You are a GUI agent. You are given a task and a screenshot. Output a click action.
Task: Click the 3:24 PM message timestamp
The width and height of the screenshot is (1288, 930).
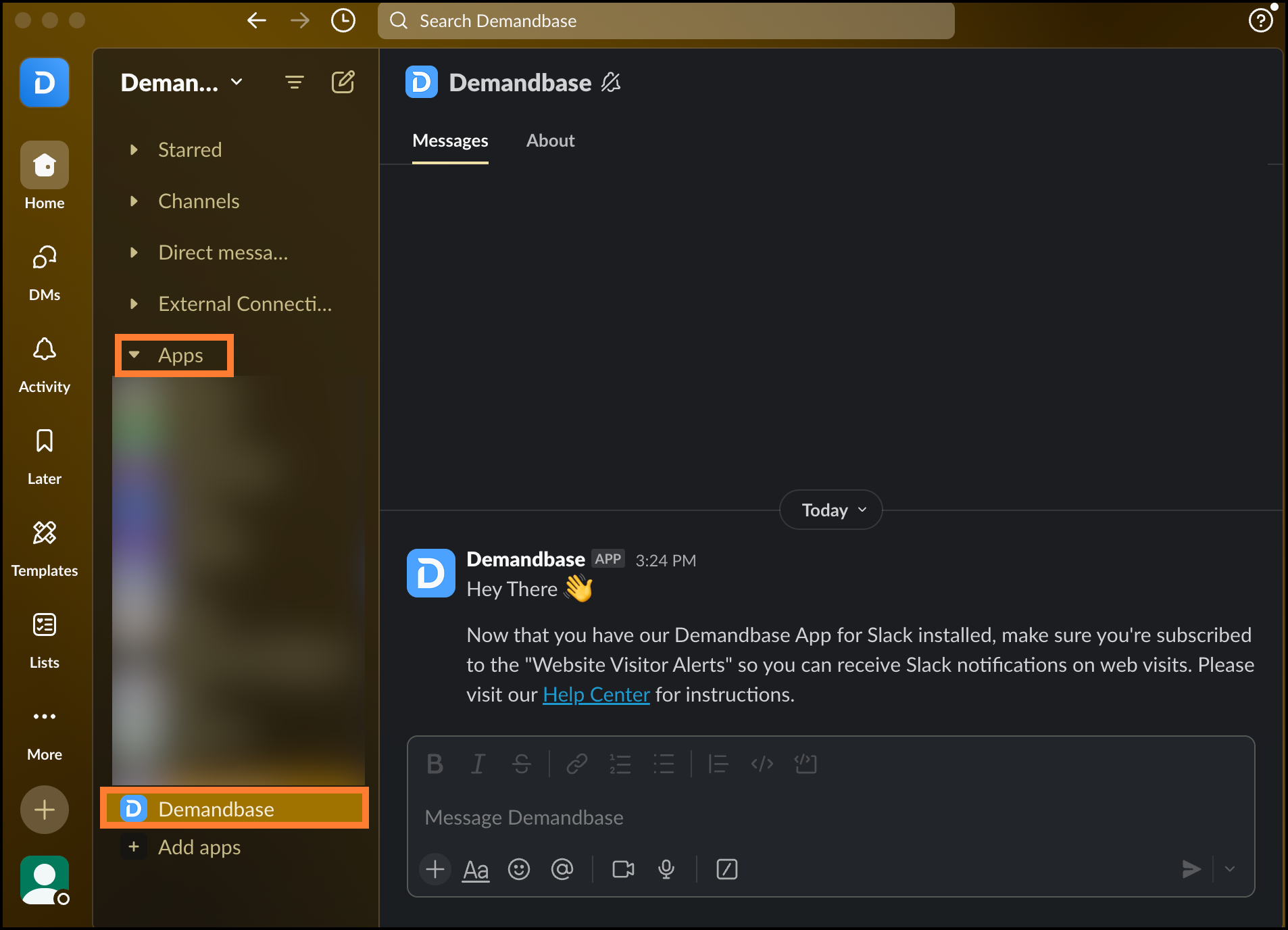click(666, 560)
